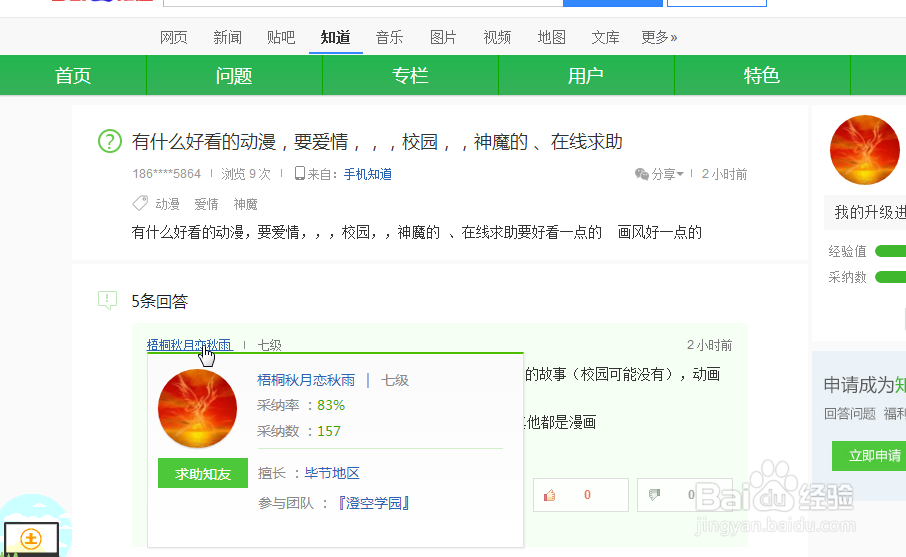The image size is (906, 557).
Task: Click the tag icon before 动漫
Action: [140, 203]
